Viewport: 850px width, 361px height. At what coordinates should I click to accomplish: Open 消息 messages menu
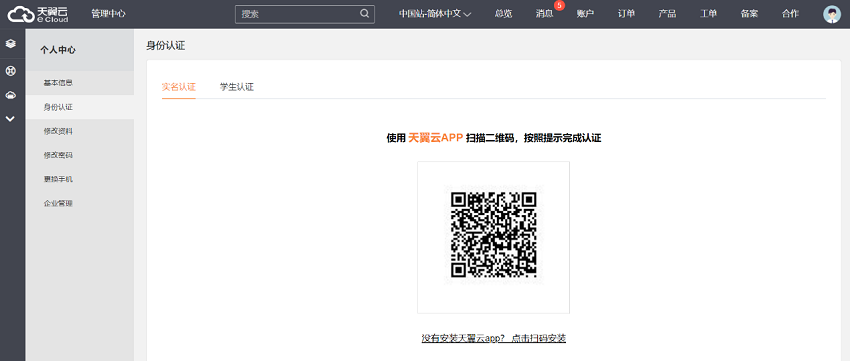point(544,14)
